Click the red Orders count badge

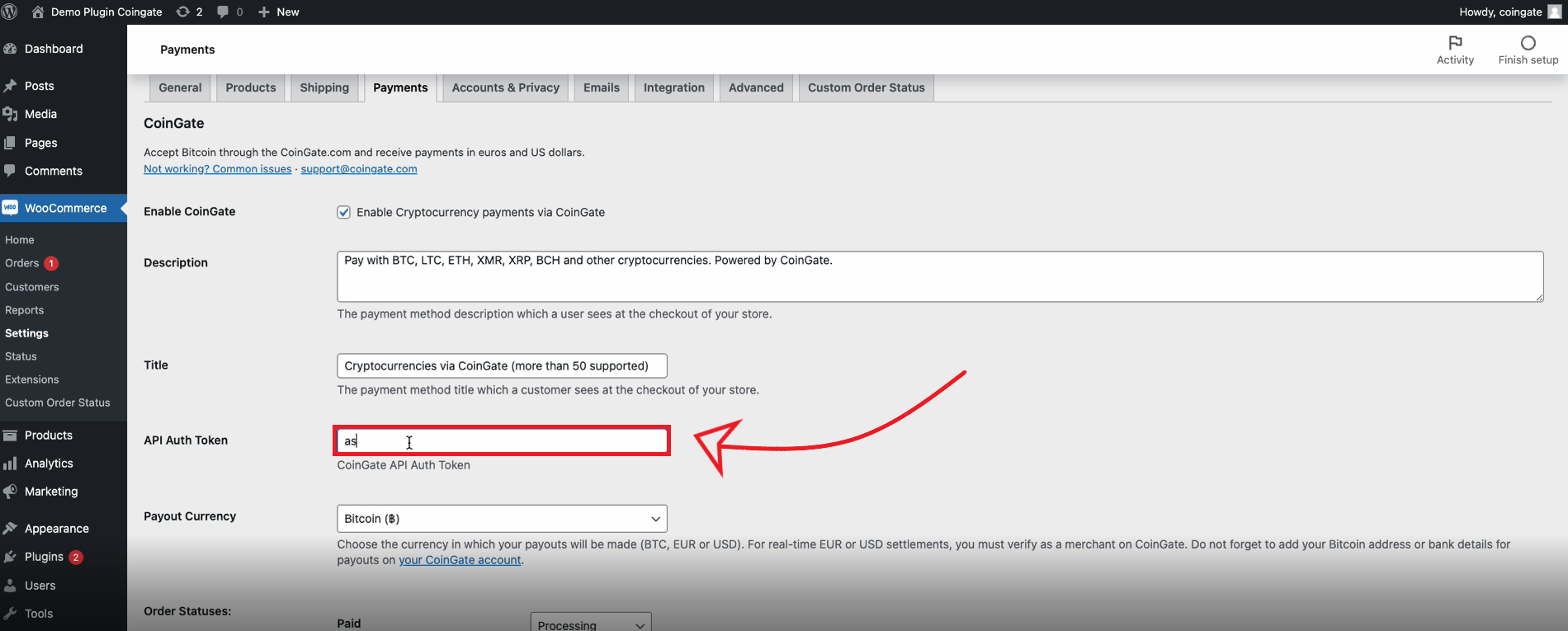point(51,263)
